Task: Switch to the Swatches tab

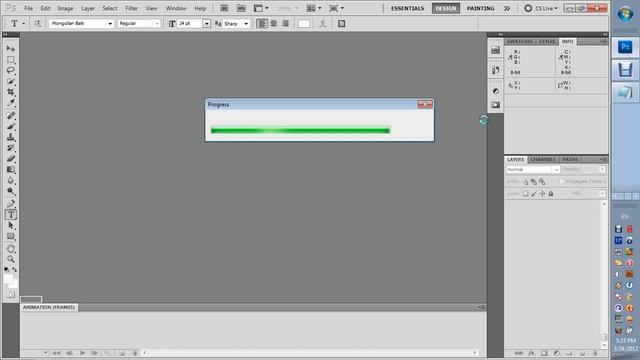Action: 520,42
